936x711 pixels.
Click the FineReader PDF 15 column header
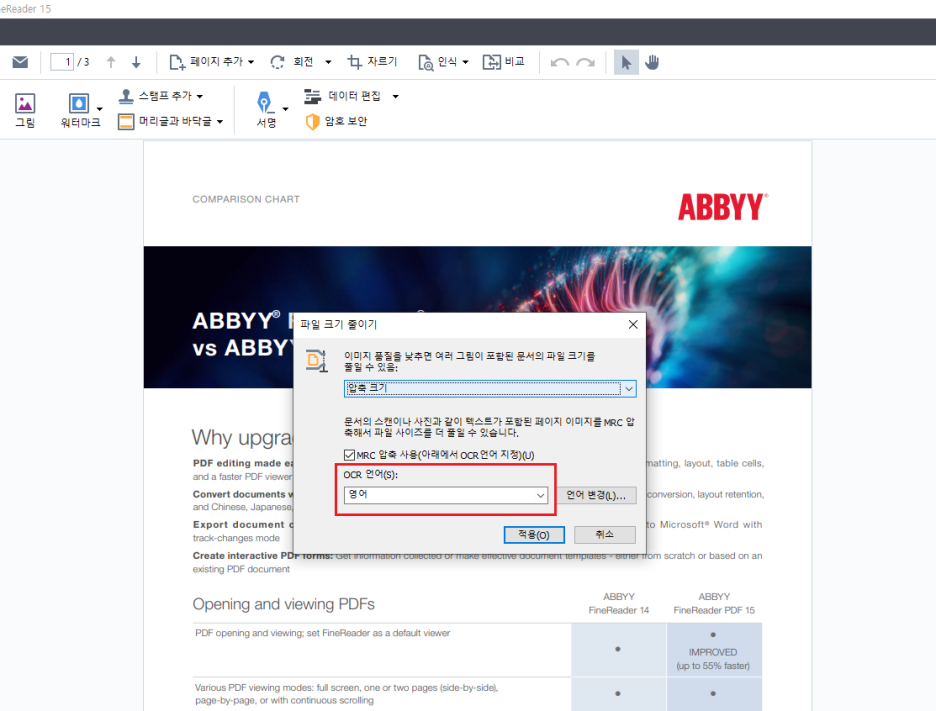[714, 604]
